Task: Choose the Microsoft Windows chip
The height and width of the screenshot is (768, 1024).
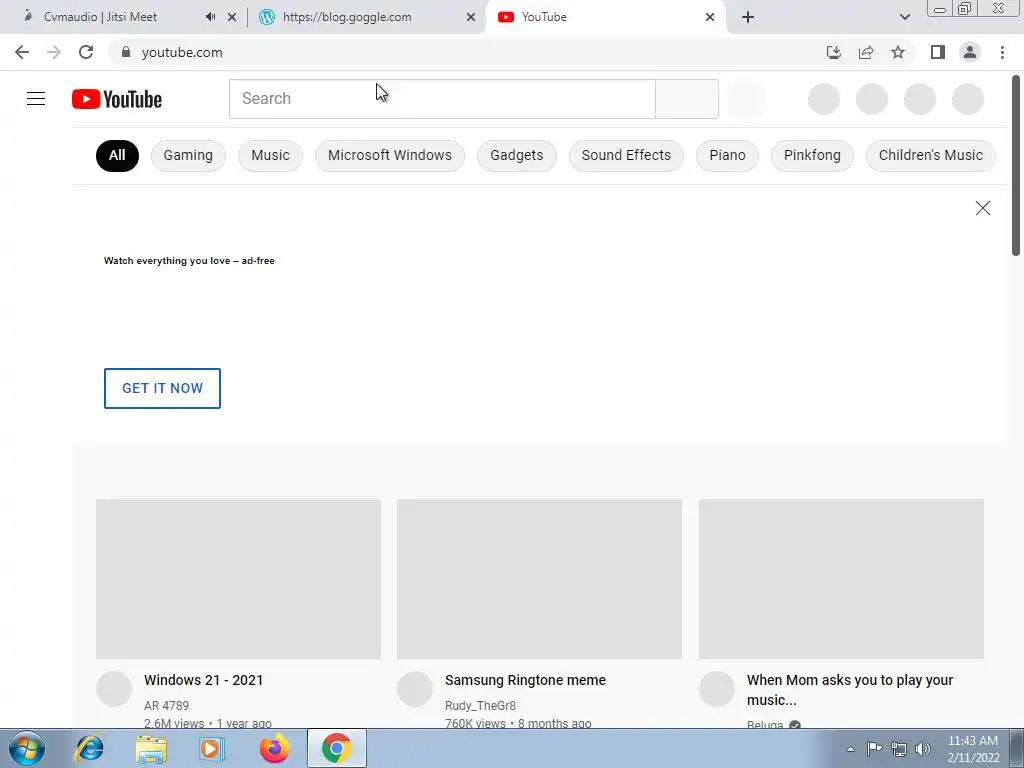Action: click(390, 155)
